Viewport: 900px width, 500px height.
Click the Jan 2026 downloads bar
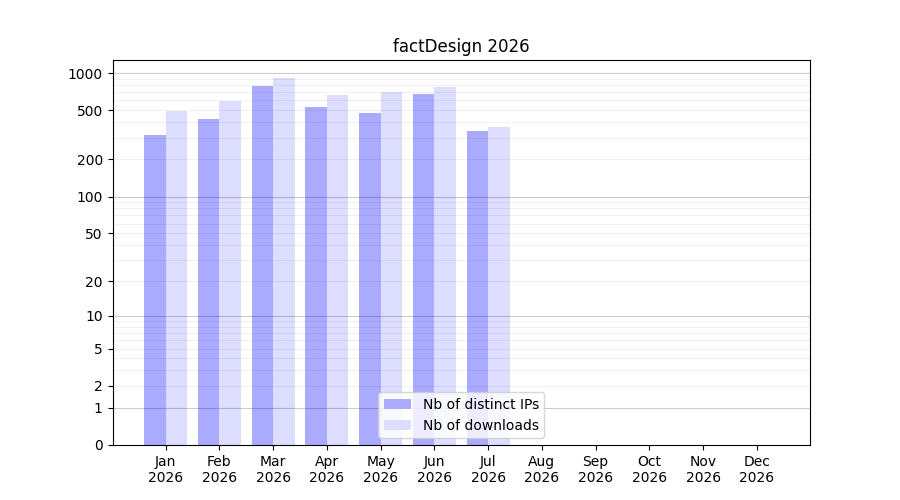(x=177, y=278)
